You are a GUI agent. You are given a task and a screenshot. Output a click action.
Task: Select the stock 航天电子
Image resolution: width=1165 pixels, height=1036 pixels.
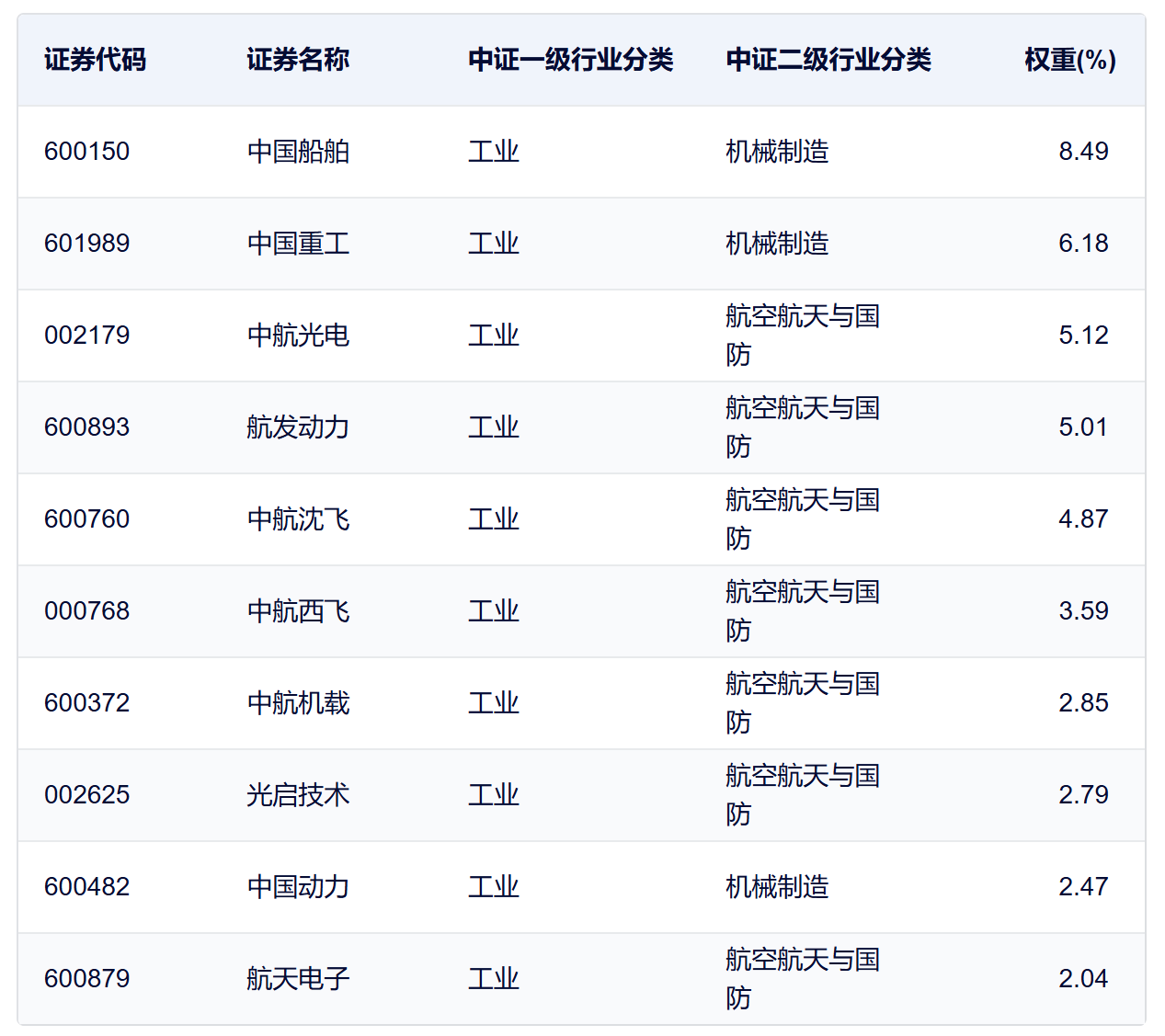pos(297,978)
